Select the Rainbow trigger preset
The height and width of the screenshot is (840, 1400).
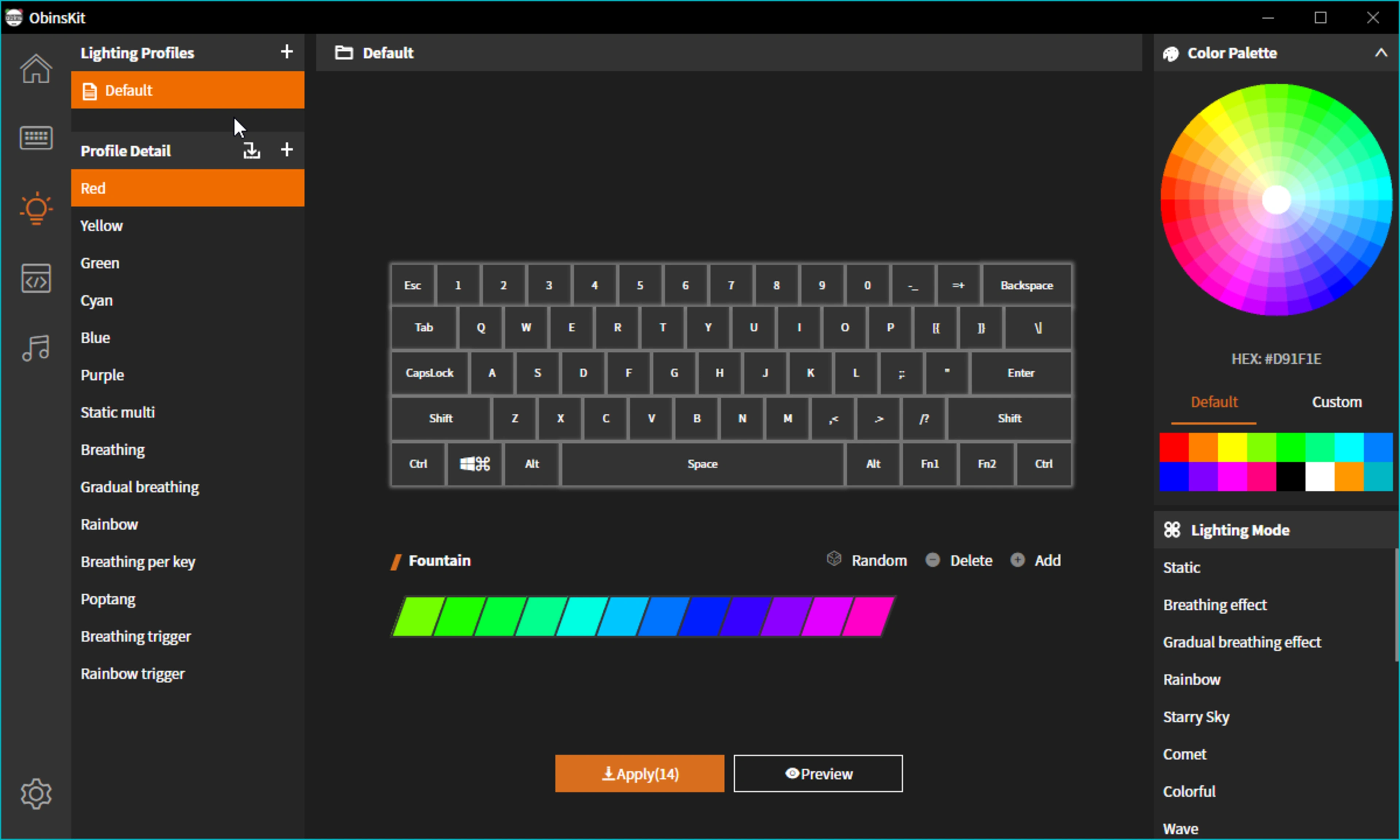(187, 674)
